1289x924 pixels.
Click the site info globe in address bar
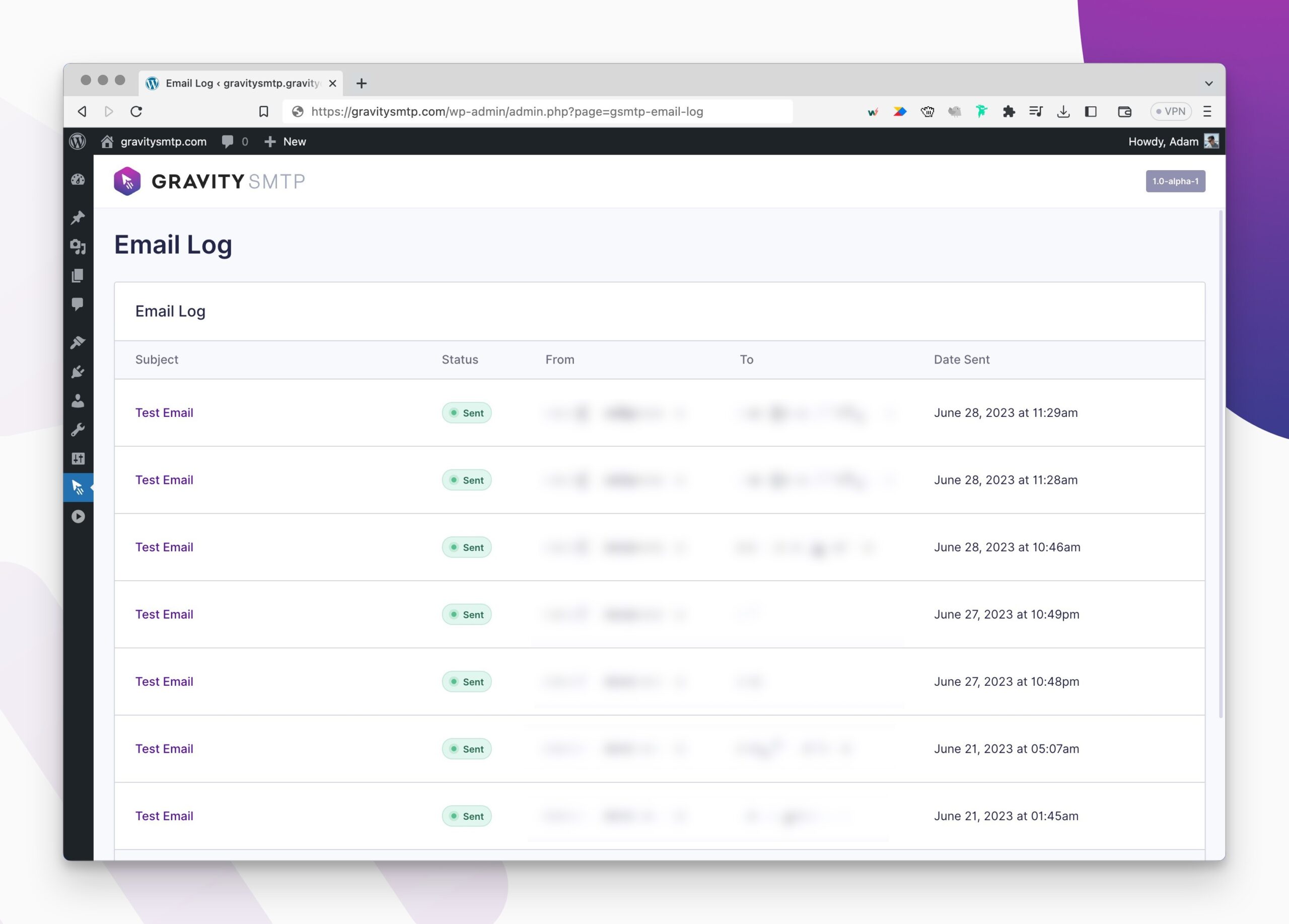click(x=297, y=111)
